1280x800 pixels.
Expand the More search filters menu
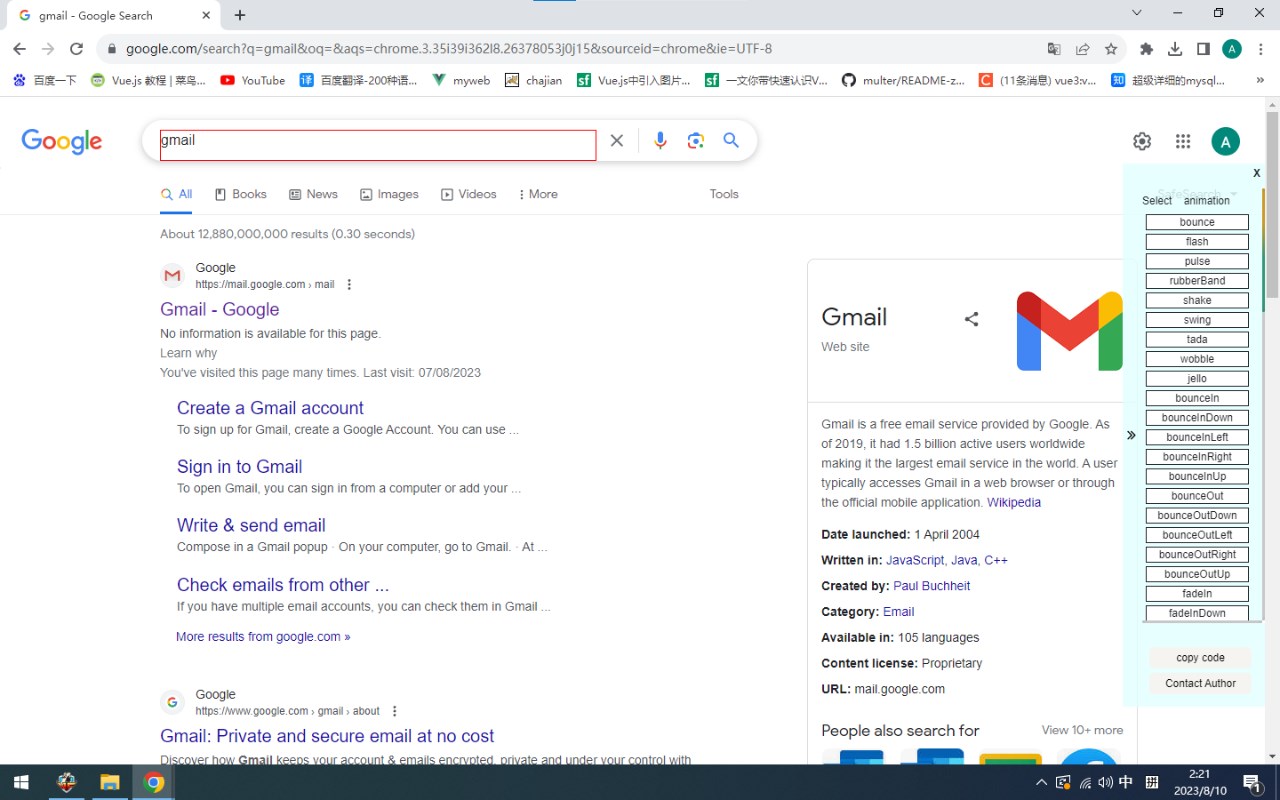click(x=539, y=194)
